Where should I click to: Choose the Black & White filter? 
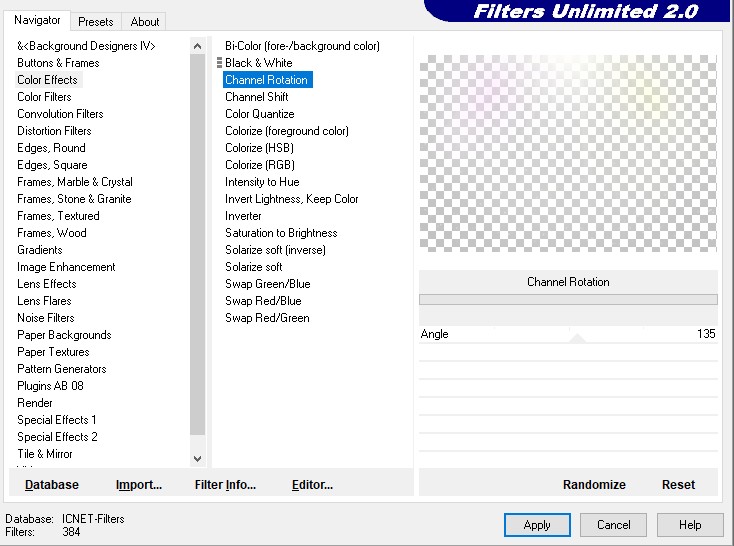coord(259,63)
